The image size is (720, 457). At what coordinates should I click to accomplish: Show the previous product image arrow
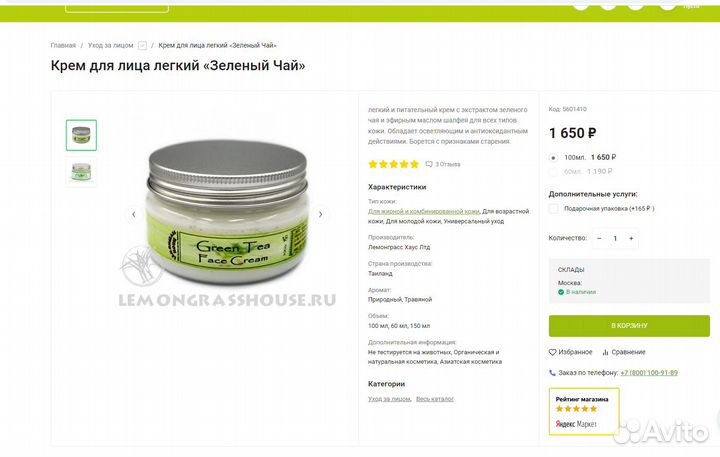(134, 214)
